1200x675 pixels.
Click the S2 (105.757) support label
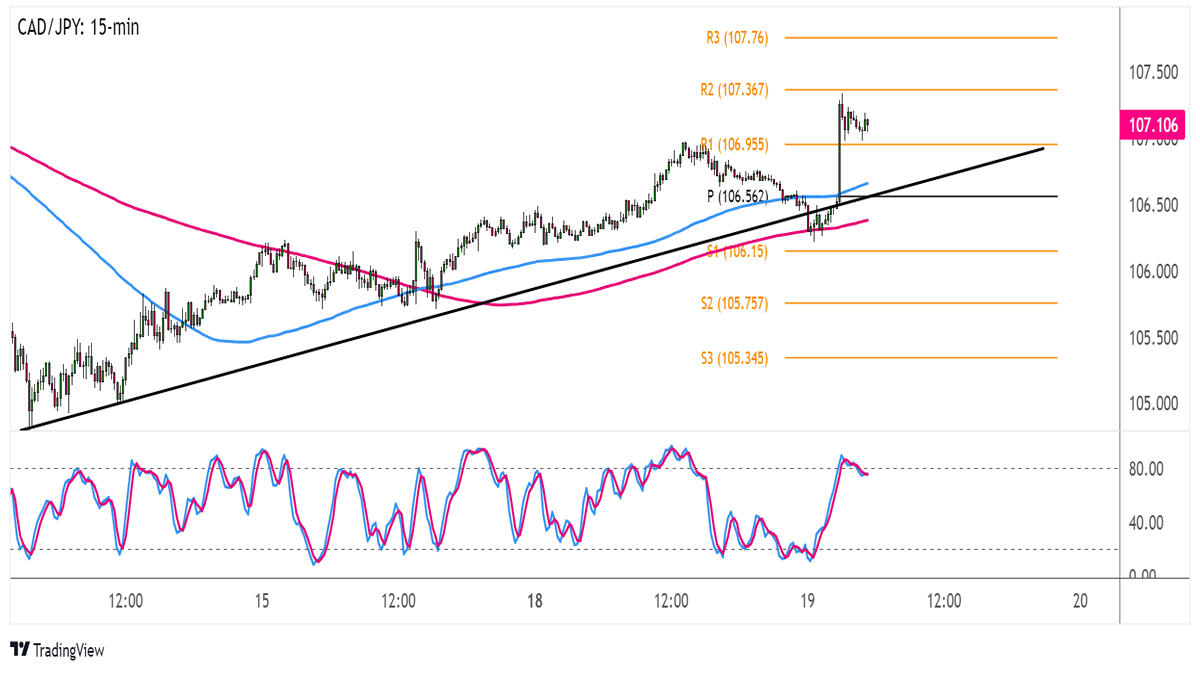(734, 303)
